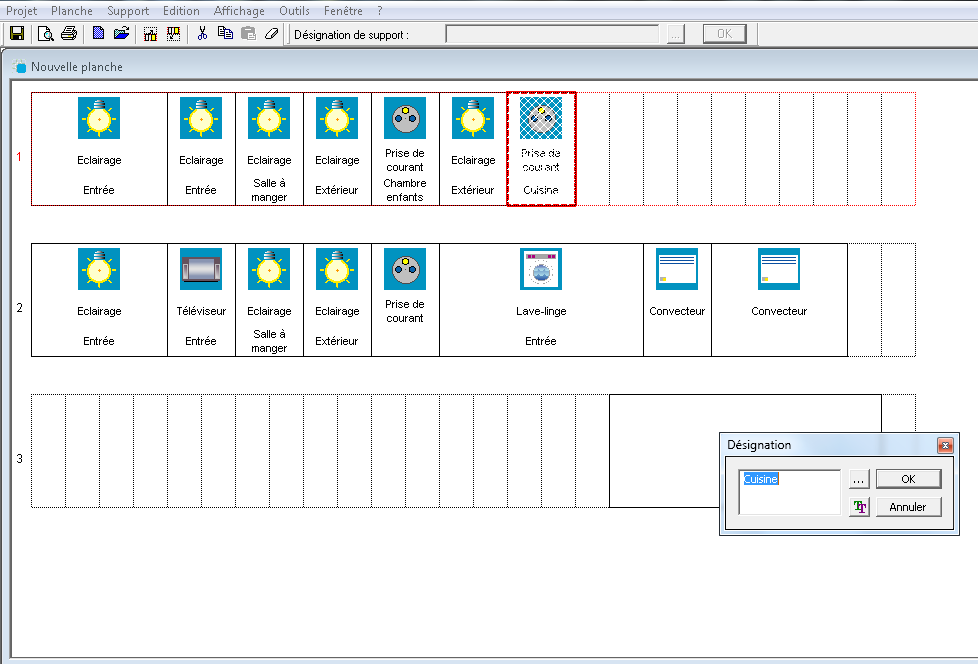Image resolution: width=978 pixels, height=664 pixels.
Task: Click the Entrée text under Lave-linge
Action: (x=541, y=341)
